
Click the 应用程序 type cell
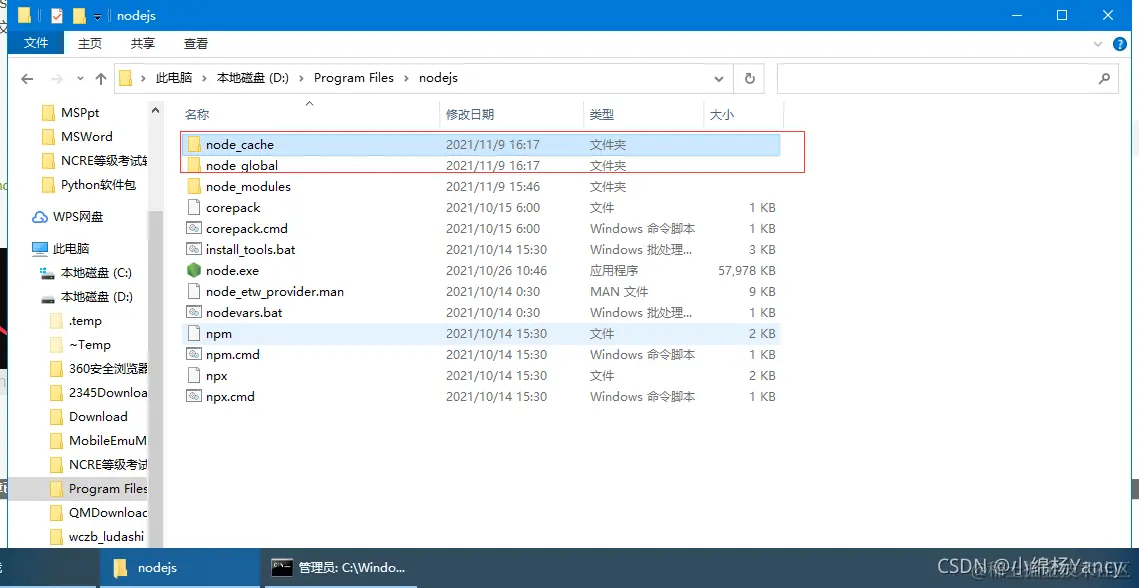pos(614,270)
